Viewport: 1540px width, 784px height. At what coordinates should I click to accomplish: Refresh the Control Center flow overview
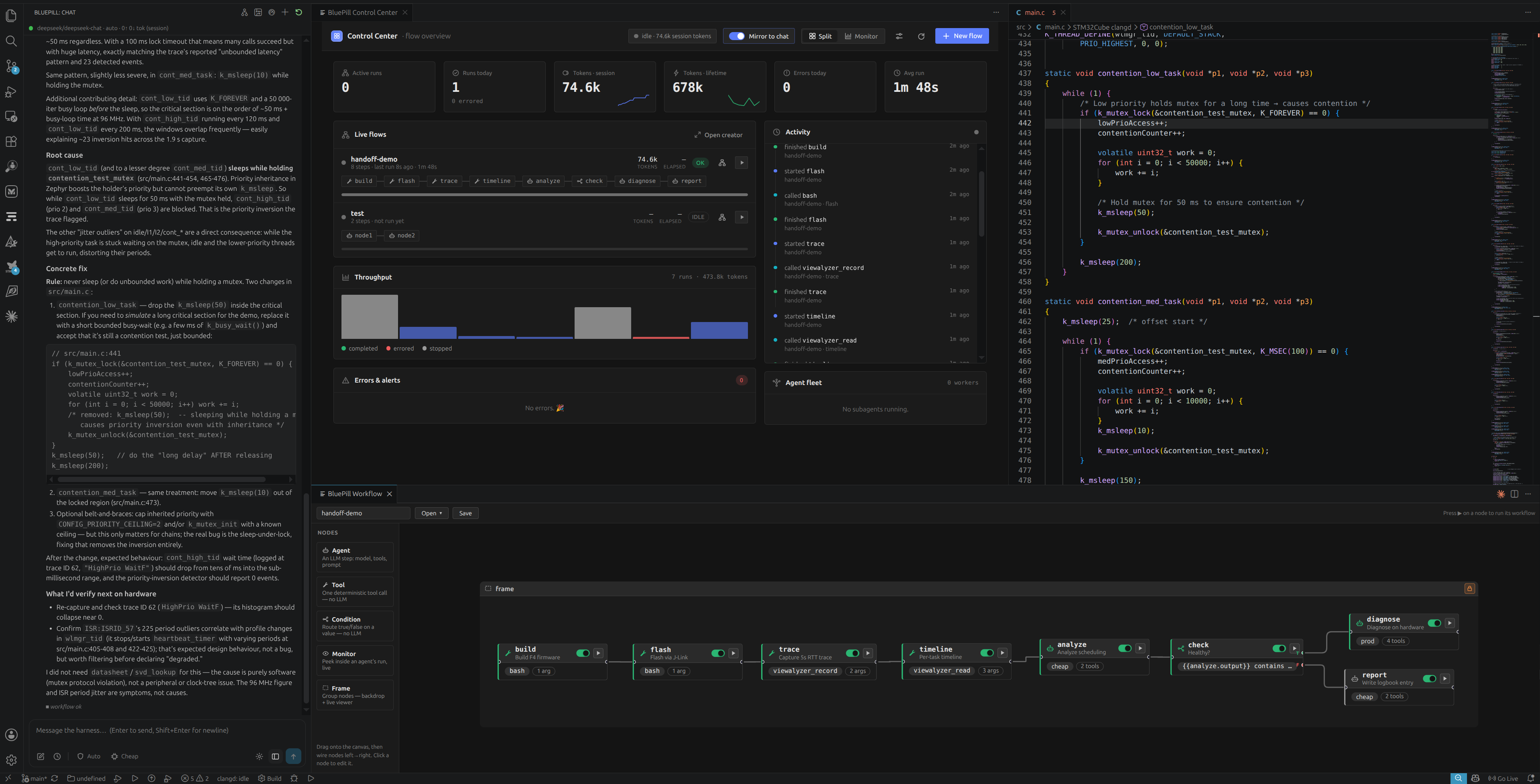point(921,36)
